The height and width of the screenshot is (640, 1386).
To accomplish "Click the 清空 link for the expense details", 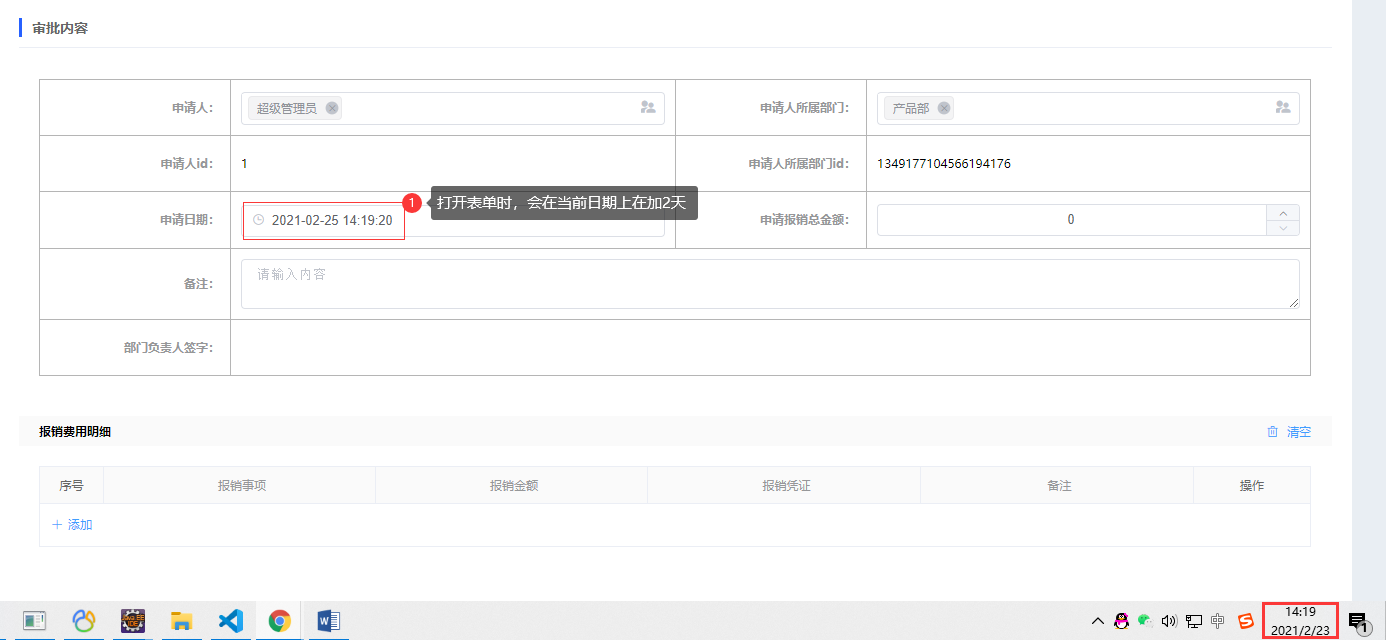I will (x=1299, y=432).
